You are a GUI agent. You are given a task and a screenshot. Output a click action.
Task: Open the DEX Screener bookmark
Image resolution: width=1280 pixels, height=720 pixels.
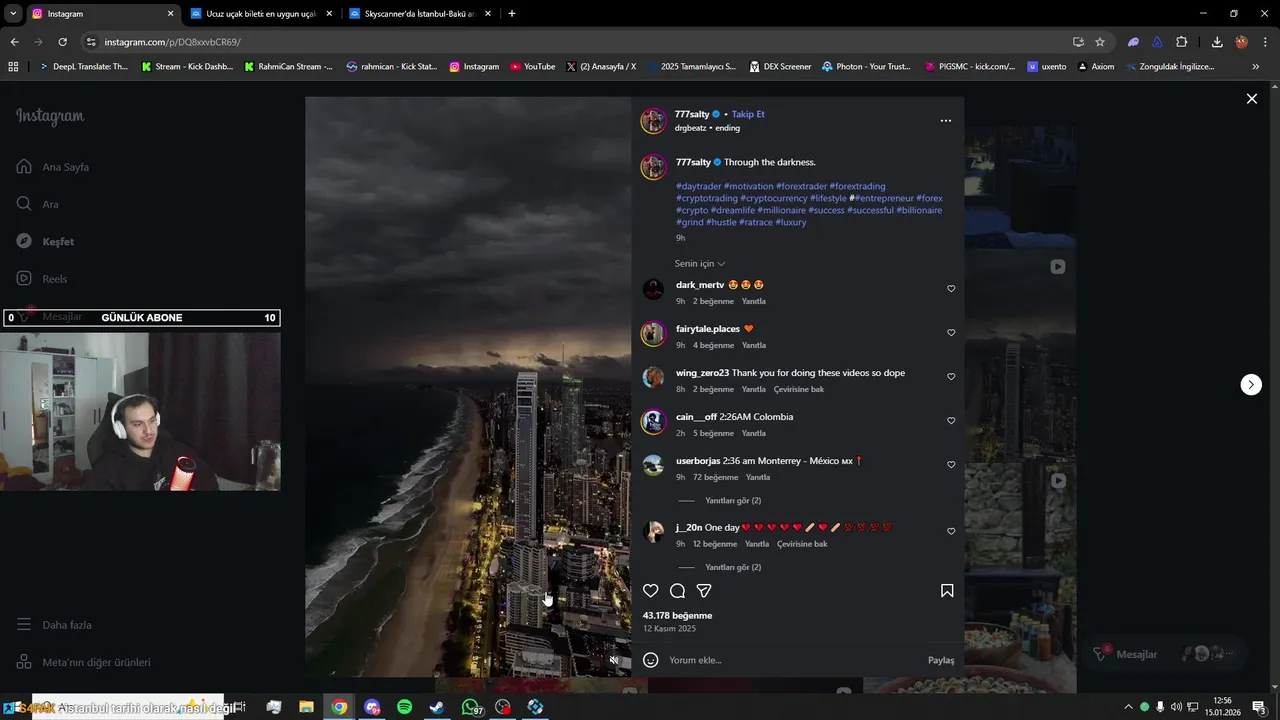pyautogui.click(x=780, y=67)
